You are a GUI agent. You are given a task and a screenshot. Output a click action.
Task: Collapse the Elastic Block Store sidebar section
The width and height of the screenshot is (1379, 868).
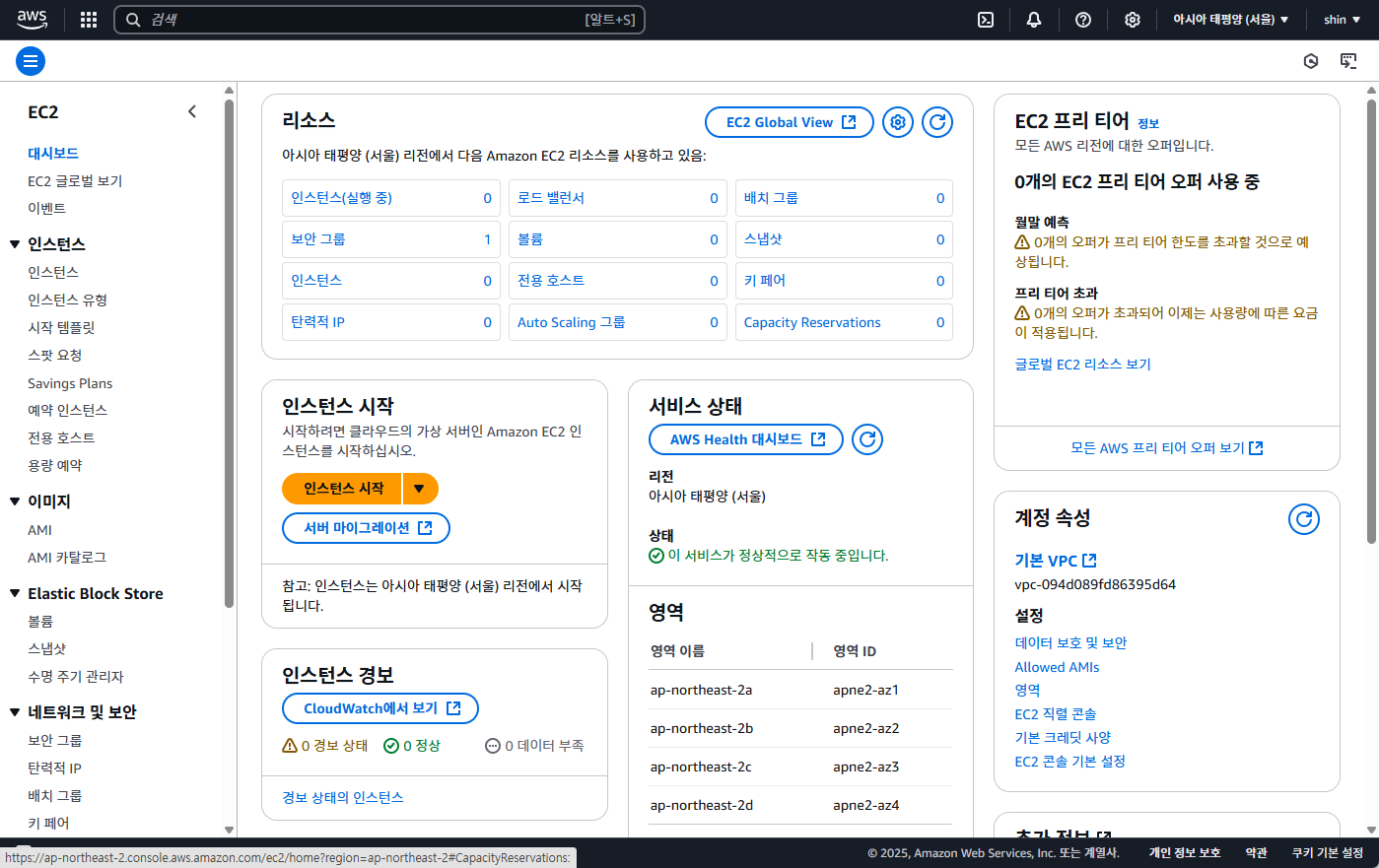pos(15,593)
